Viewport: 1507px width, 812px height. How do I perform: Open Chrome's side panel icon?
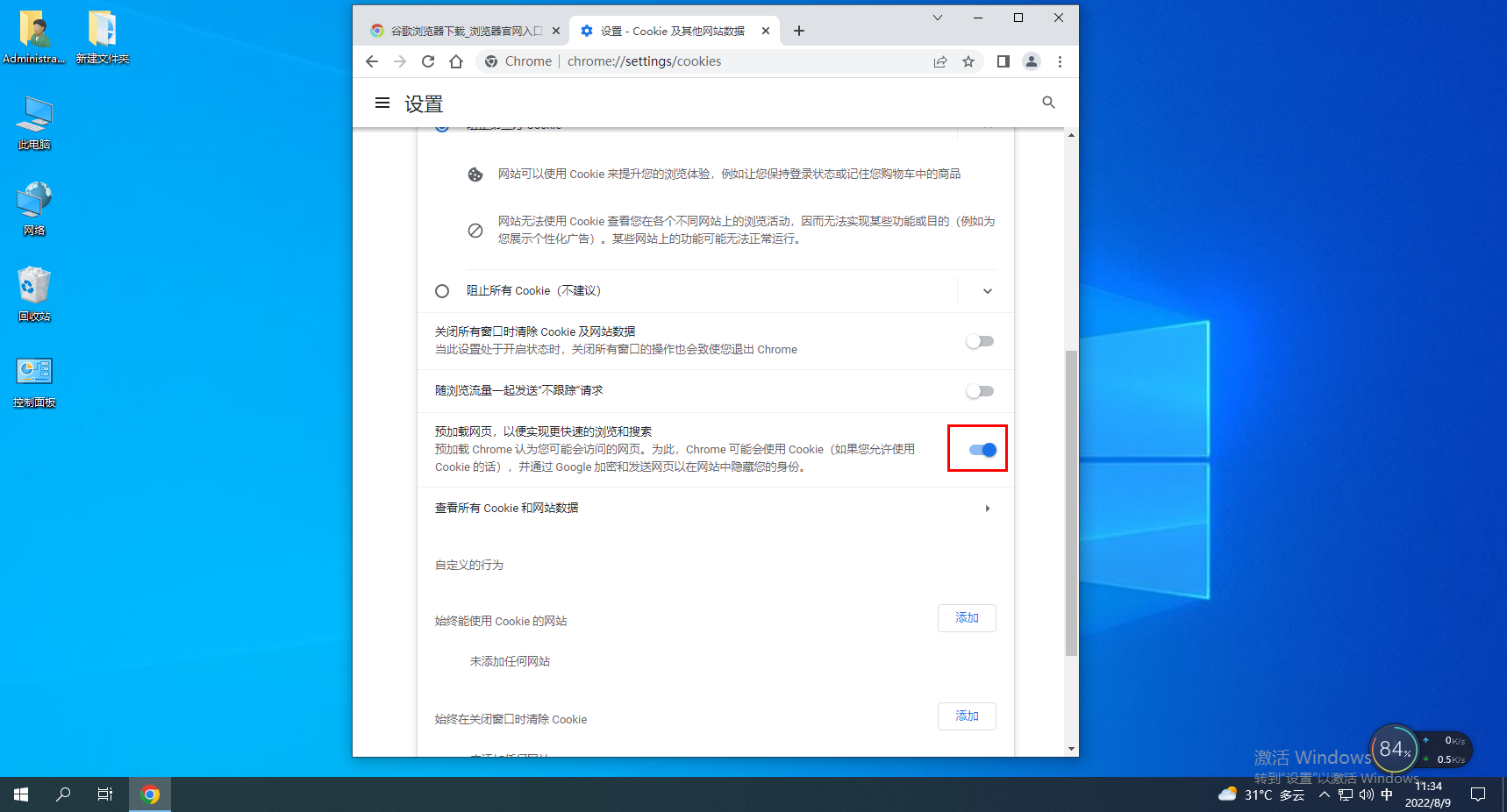pos(1003,61)
